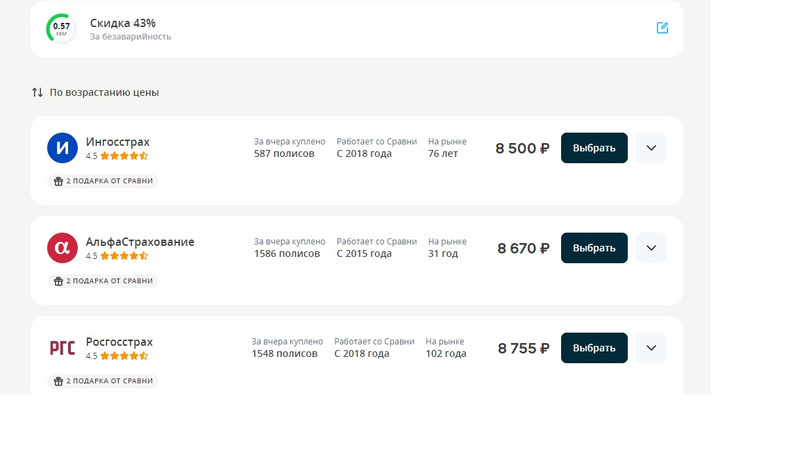800x450 pixels.
Task: Click the sort arrows icon
Action: click(x=37, y=92)
